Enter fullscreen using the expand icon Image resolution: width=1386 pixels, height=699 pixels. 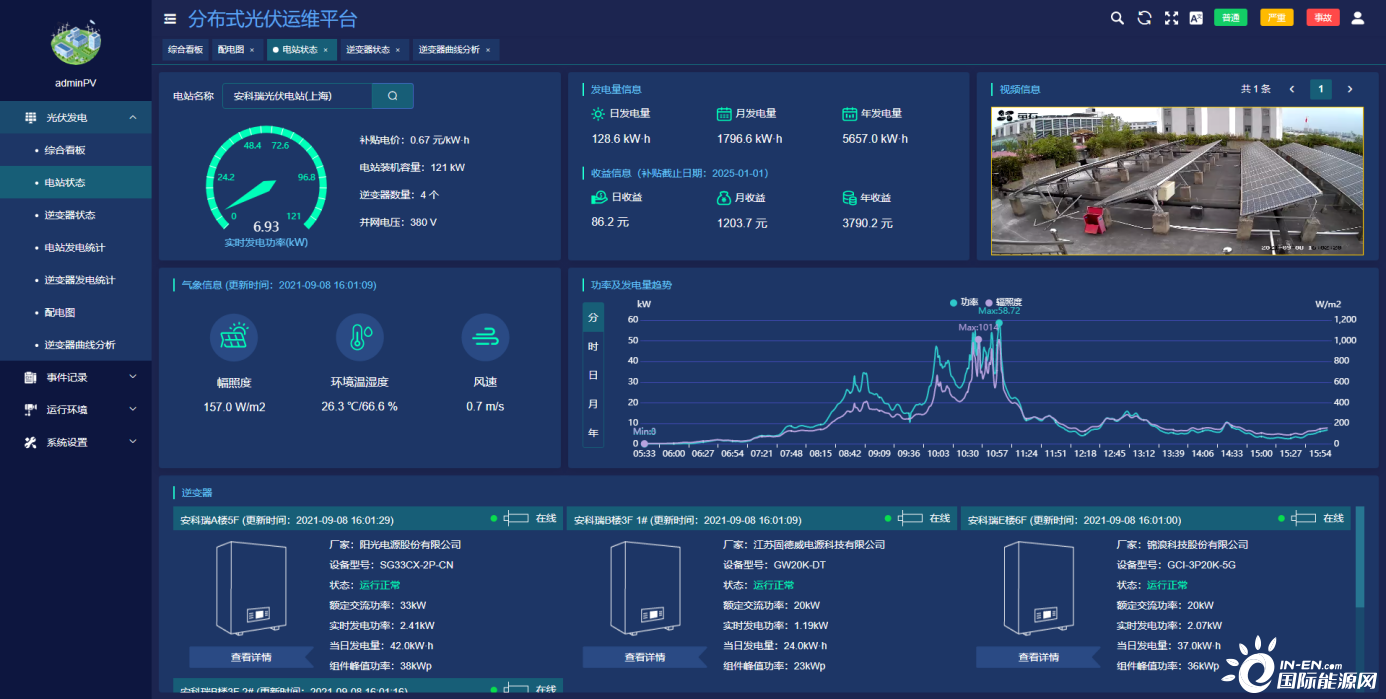pyautogui.click(x=1171, y=18)
